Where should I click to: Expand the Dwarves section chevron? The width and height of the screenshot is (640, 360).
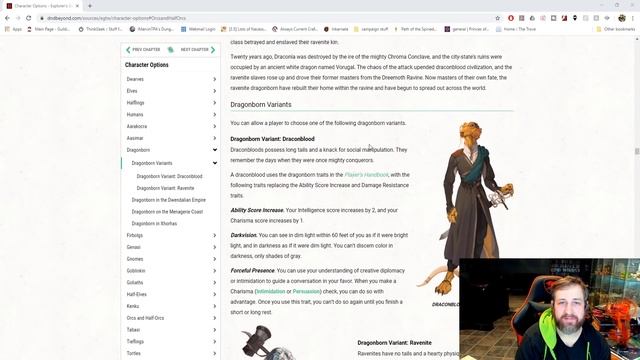[x=214, y=79]
